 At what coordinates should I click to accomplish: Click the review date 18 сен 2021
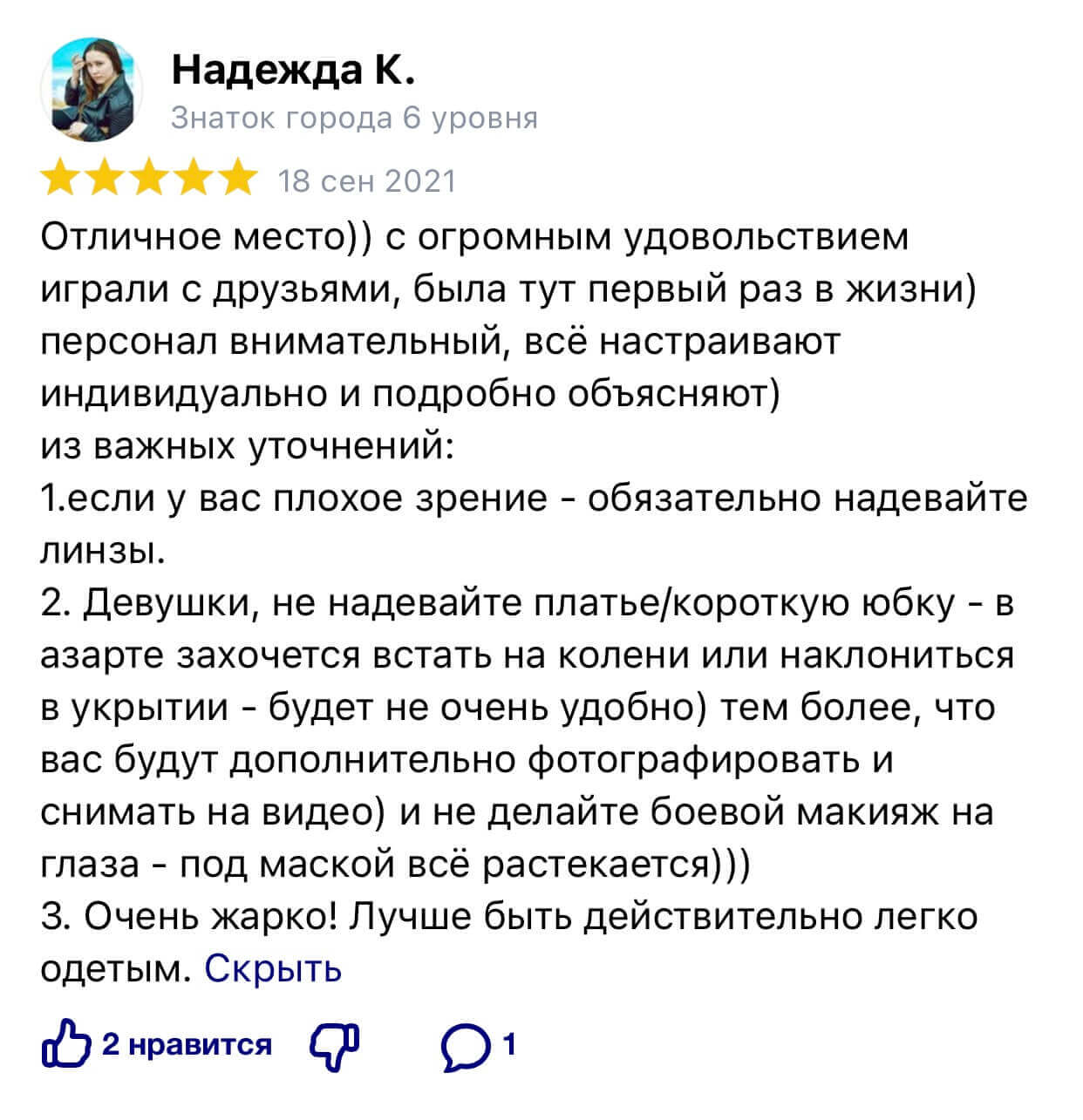click(x=367, y=180)
